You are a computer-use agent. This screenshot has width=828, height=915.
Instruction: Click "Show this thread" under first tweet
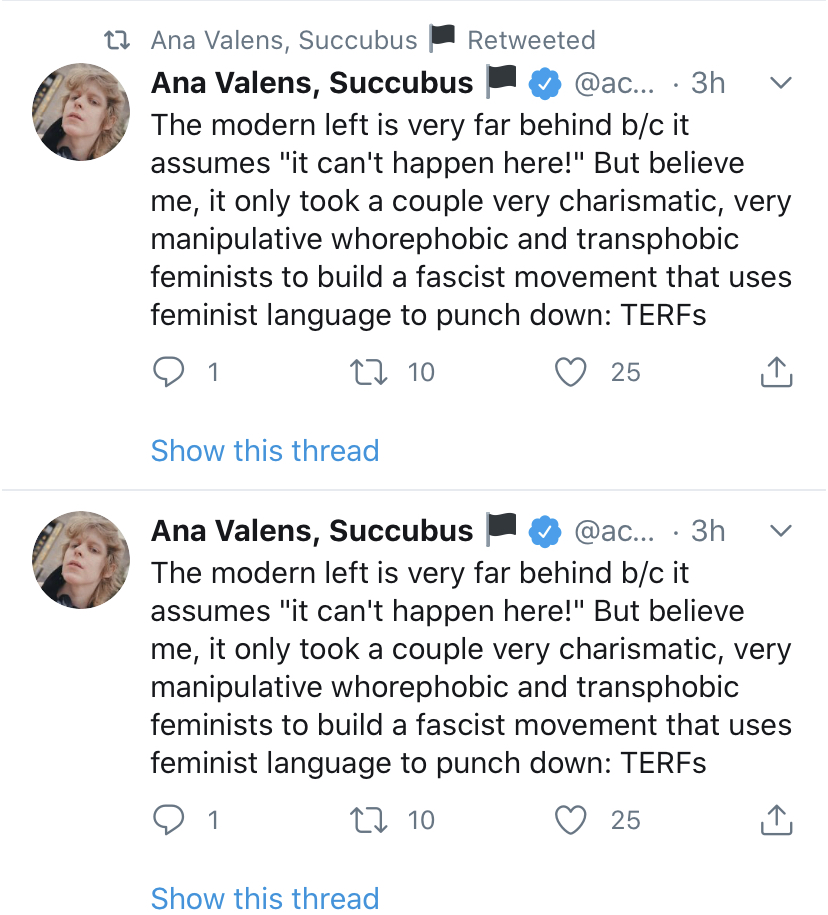point(265,450)
